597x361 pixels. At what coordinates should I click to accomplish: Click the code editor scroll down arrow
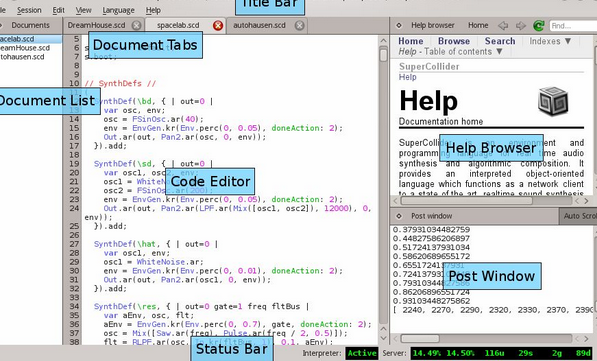[383, 338]
